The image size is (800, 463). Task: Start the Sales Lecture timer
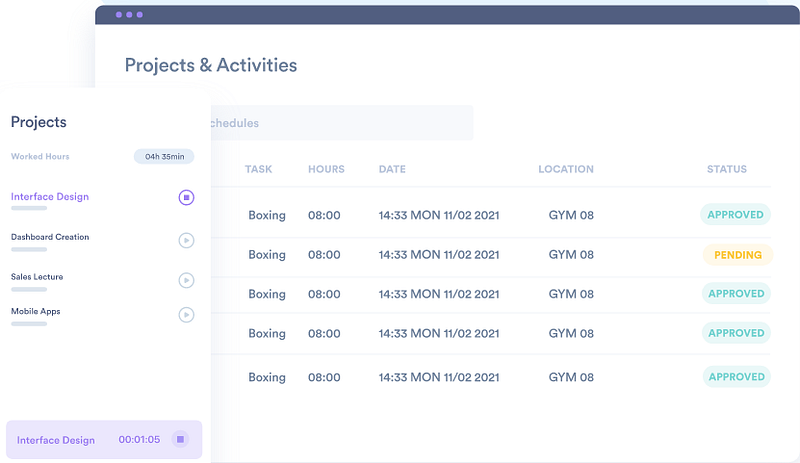tap(186, 280)
